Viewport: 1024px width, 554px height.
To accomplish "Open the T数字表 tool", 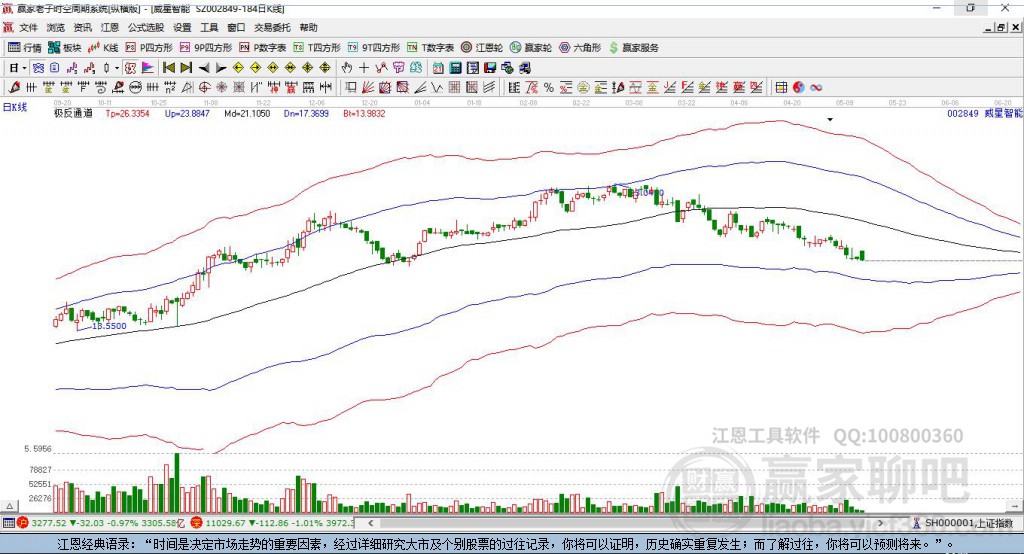I will 430,48.
